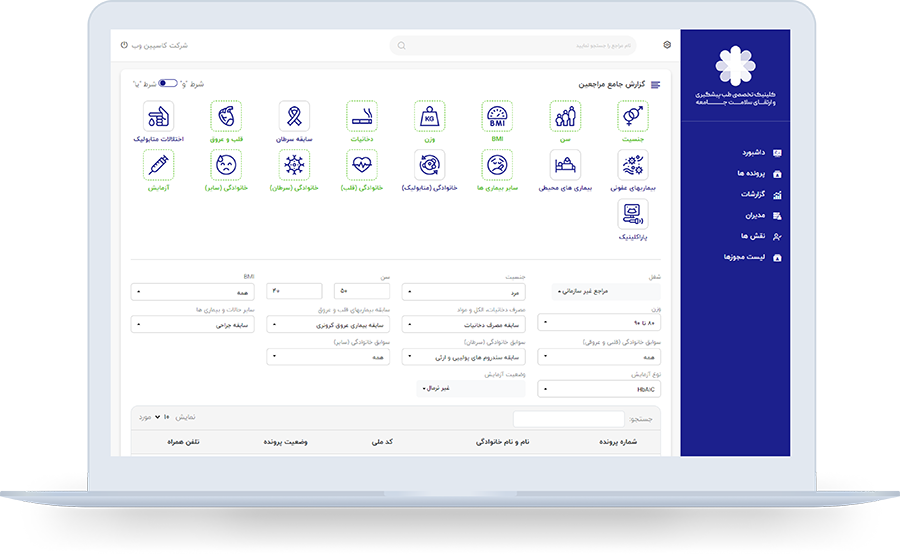Viewport: 900px width, 556px height.
Task: Select the خانوادگی (قلب) heartbeat icon
Action: tap(362, 165)
